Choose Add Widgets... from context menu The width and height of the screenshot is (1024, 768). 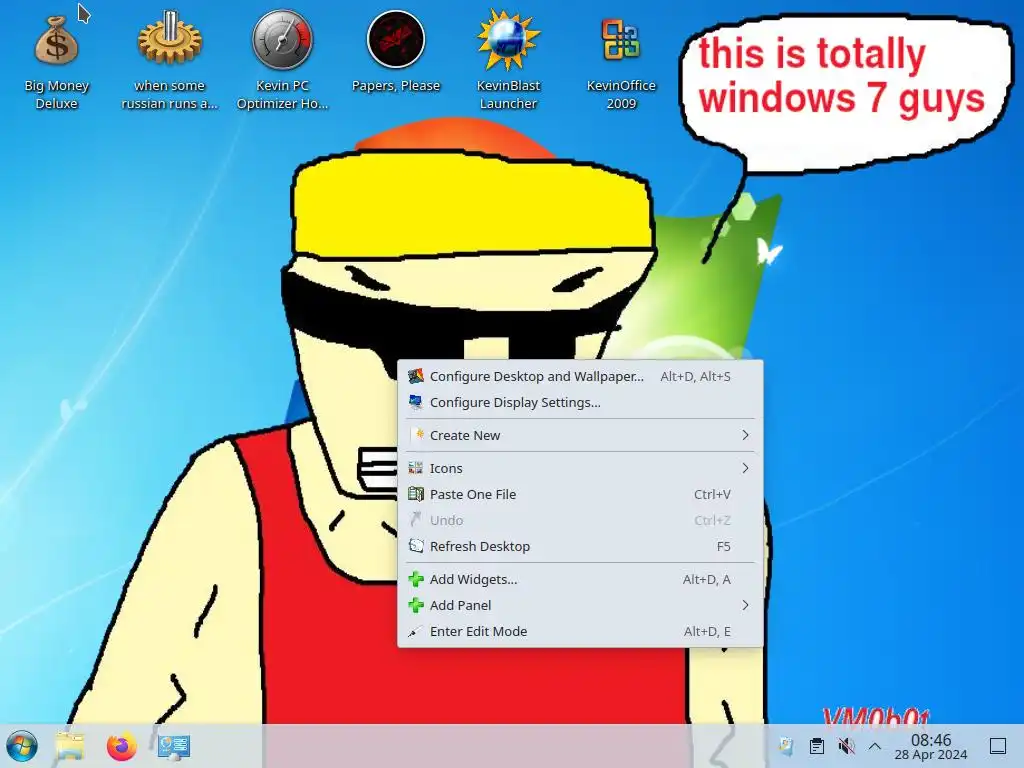click(x=580, y=579)
